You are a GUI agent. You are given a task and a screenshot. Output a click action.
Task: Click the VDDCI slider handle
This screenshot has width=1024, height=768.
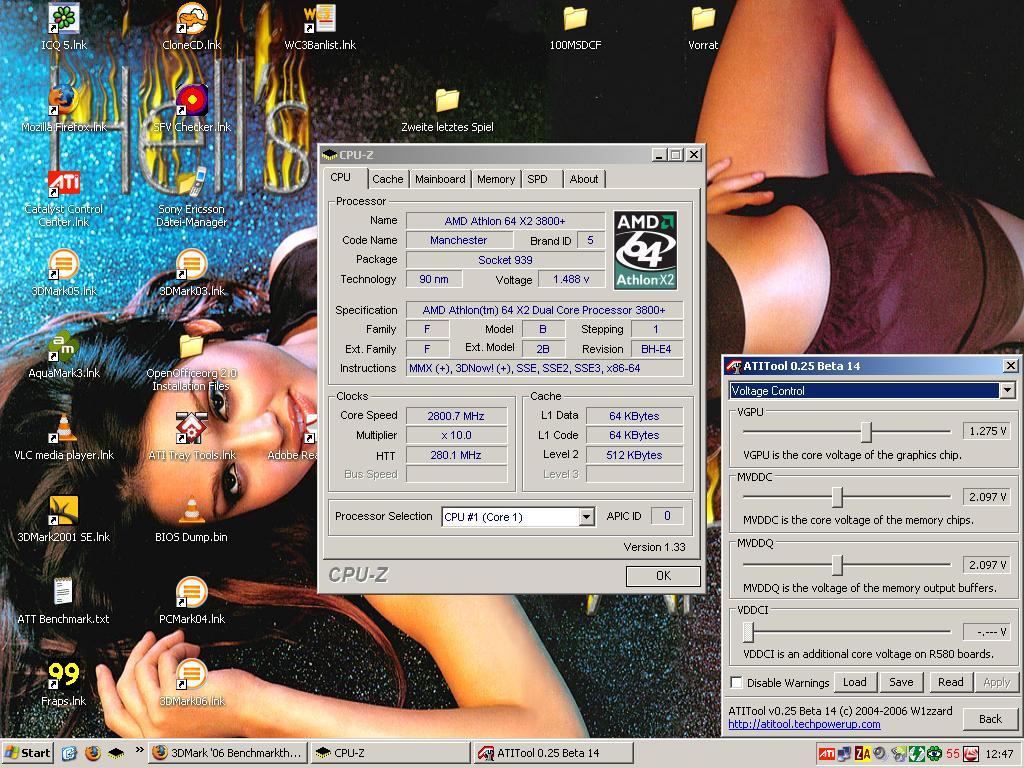(748, 632)
